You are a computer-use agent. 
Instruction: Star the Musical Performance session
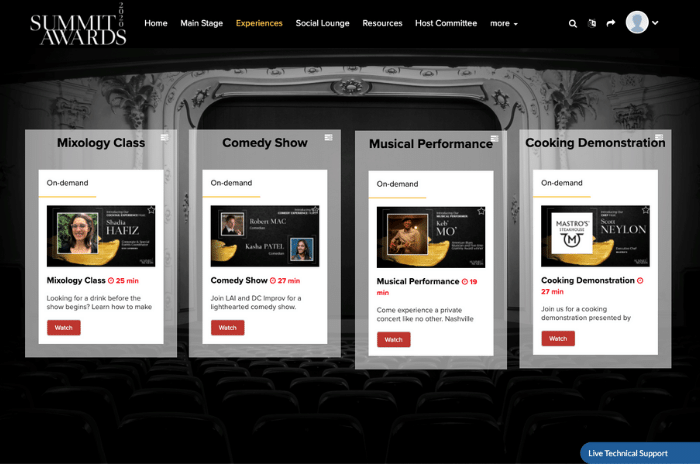coord(480,211)
